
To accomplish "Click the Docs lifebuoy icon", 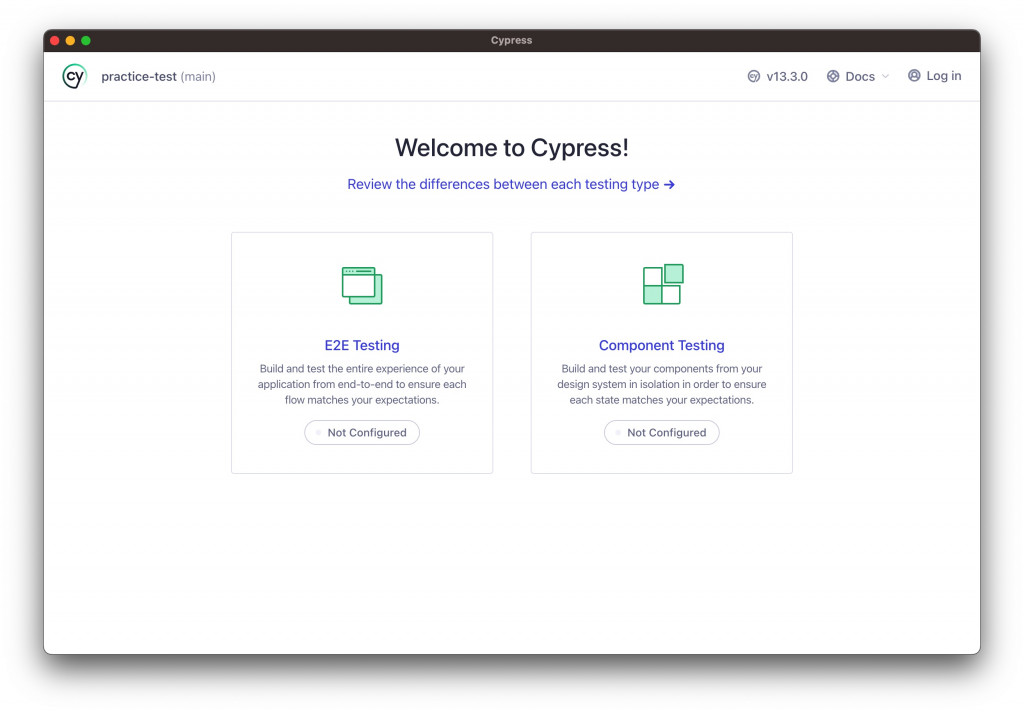I will click(833, 76).
